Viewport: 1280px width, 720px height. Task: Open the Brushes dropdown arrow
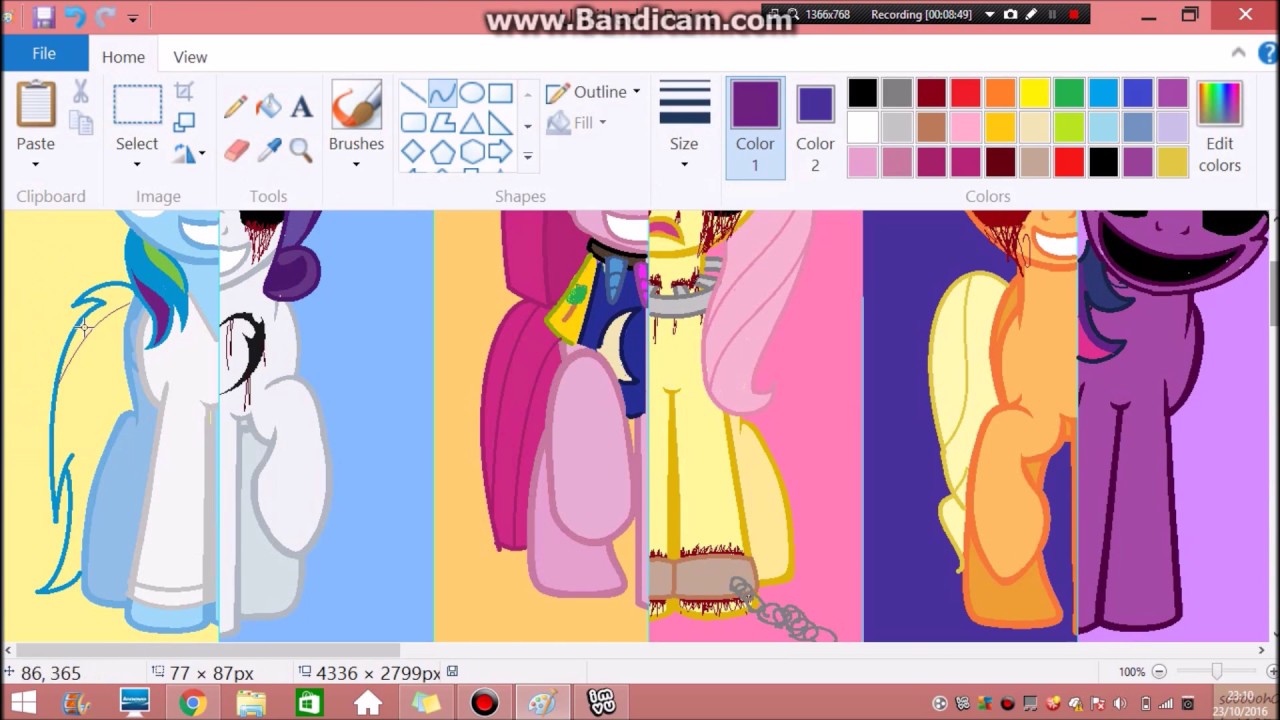[356, 165]
